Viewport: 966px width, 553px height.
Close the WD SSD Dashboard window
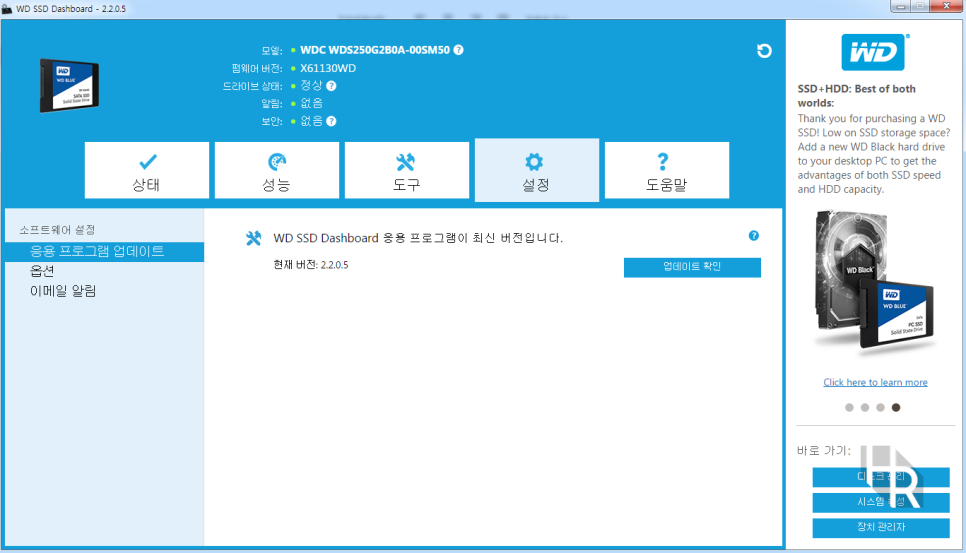[x=947, y=6]
